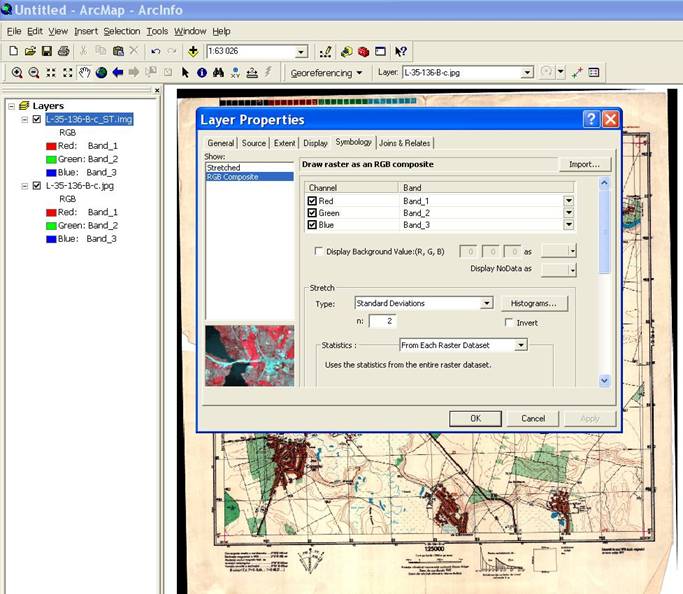Open the Stretch Type dropdown
Image resolution: width=683 pixels, height=594 pixels.
pos(487,303)
